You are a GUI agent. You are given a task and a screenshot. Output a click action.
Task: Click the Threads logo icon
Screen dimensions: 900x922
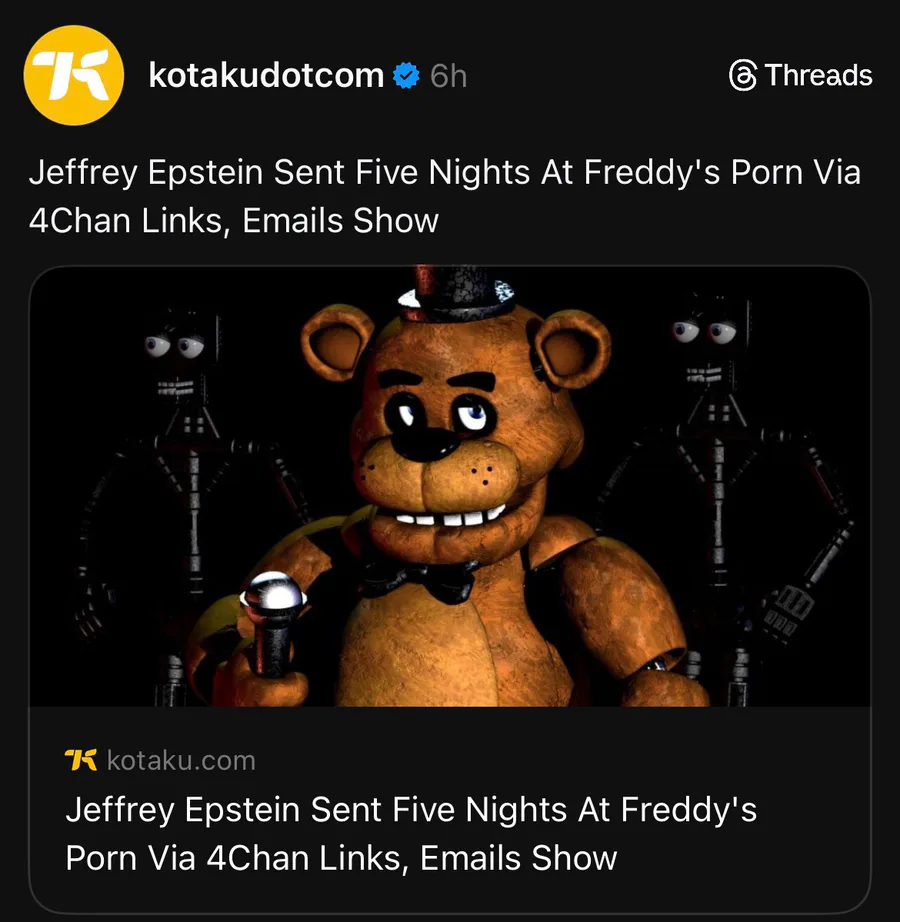tap(743, 76)
